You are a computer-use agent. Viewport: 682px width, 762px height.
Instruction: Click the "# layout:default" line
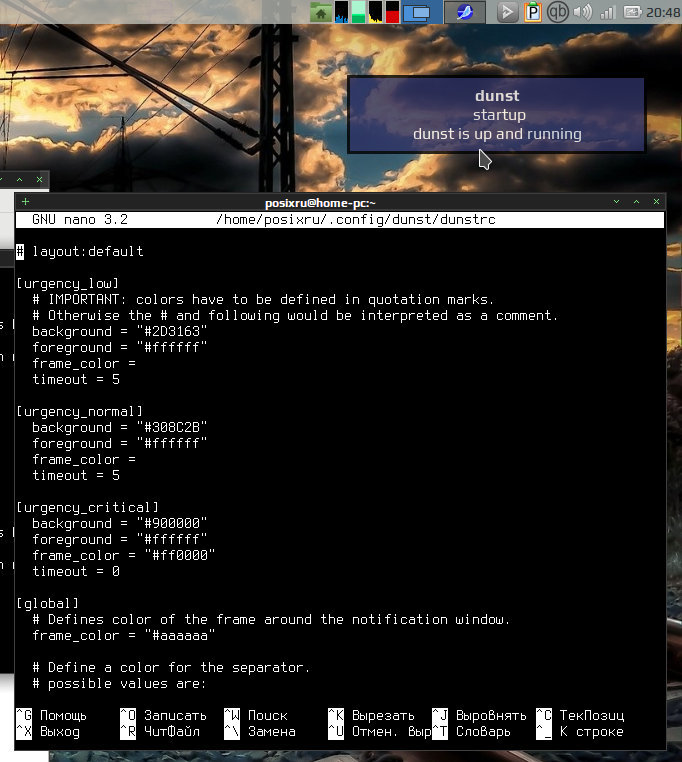click(x=80, y=252)
